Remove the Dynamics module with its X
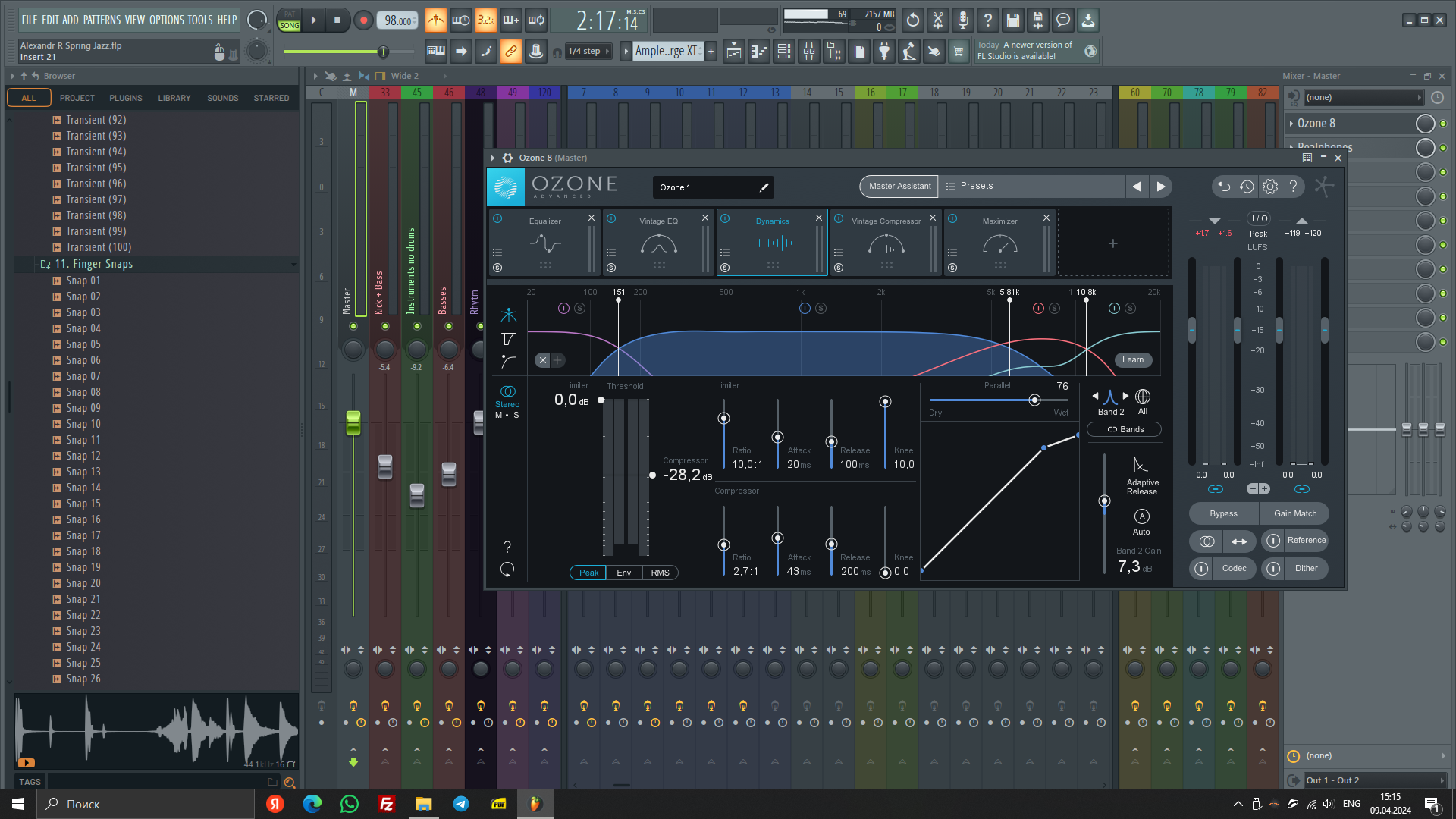The height and width of the screenshot is (819, 1456). coord(819,218)
